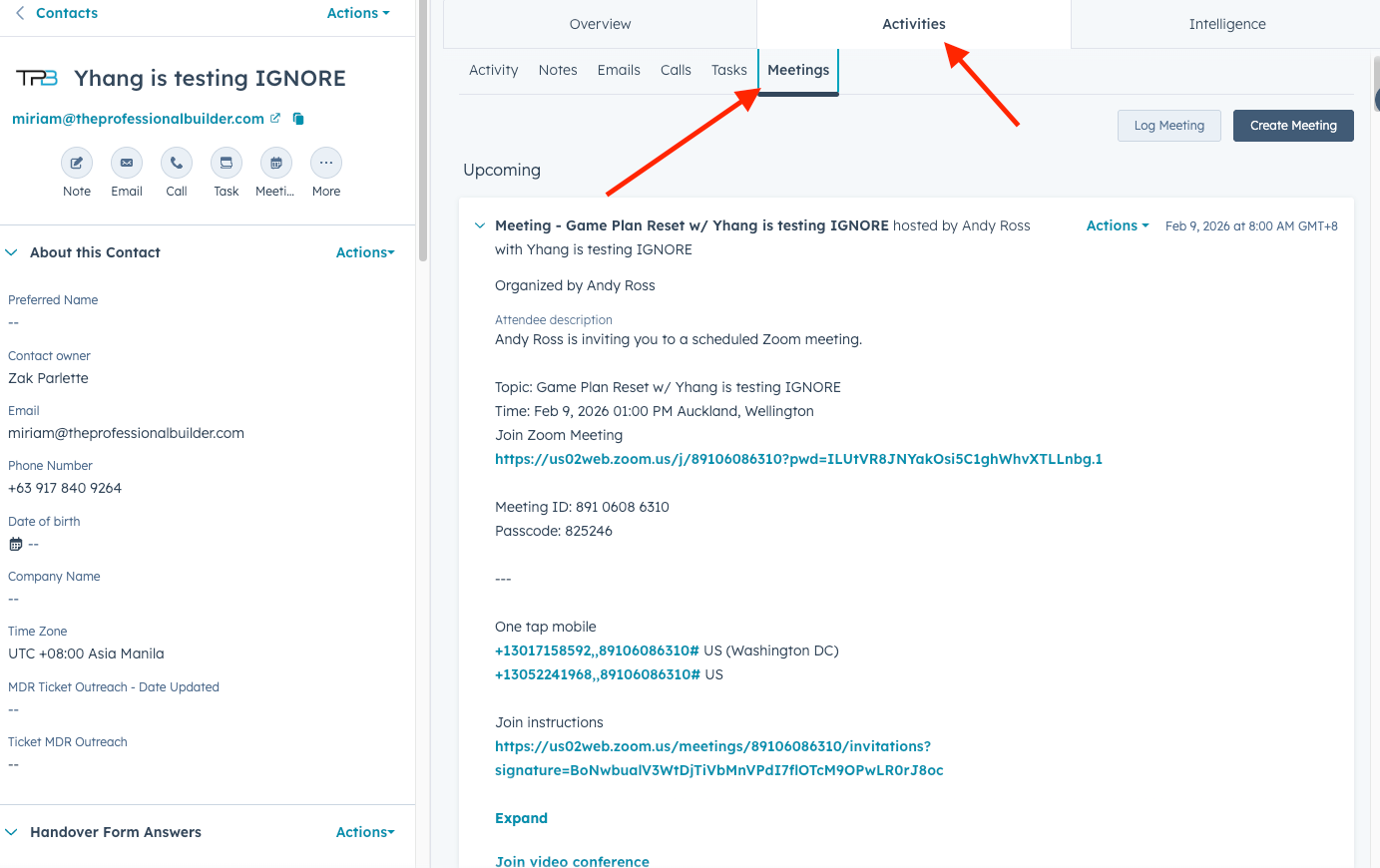This screenshot has width=1380, height=868.
Task: Switch to the Intelligence tab
Action: point(1226,24)
